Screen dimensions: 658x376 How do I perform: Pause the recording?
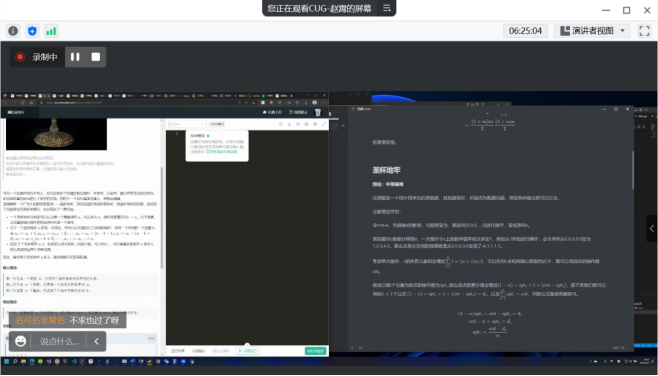[x=75, y=57]
